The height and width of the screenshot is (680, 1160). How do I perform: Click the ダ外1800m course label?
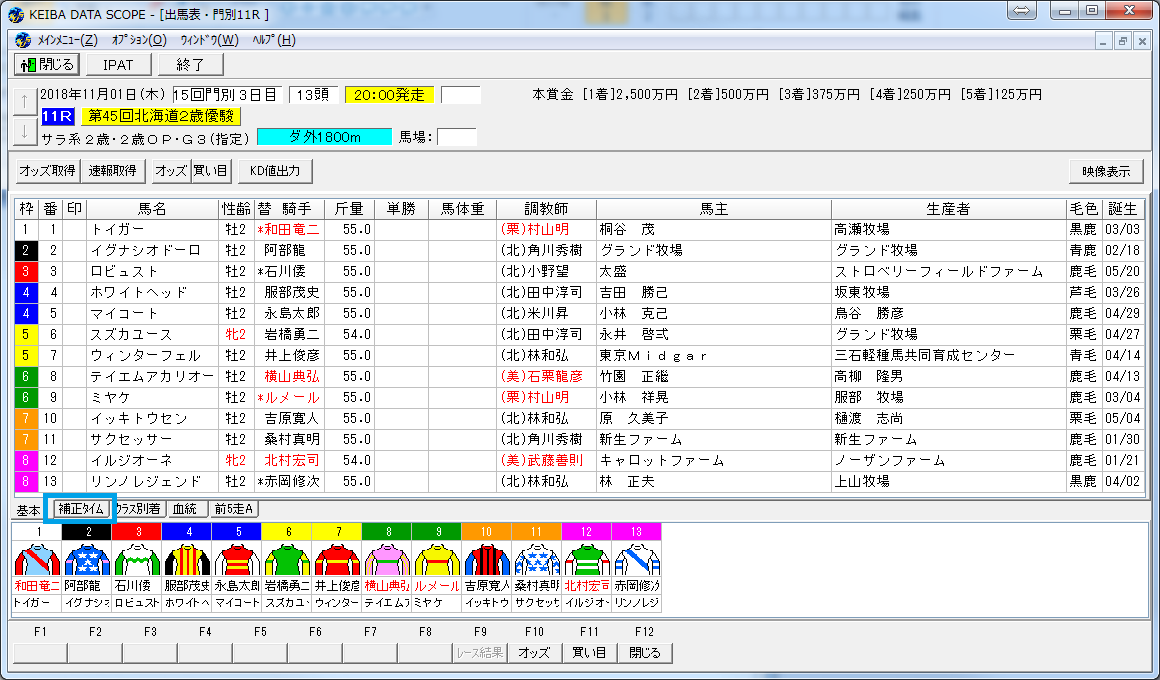pyautogui.click(x=324, y=137)
